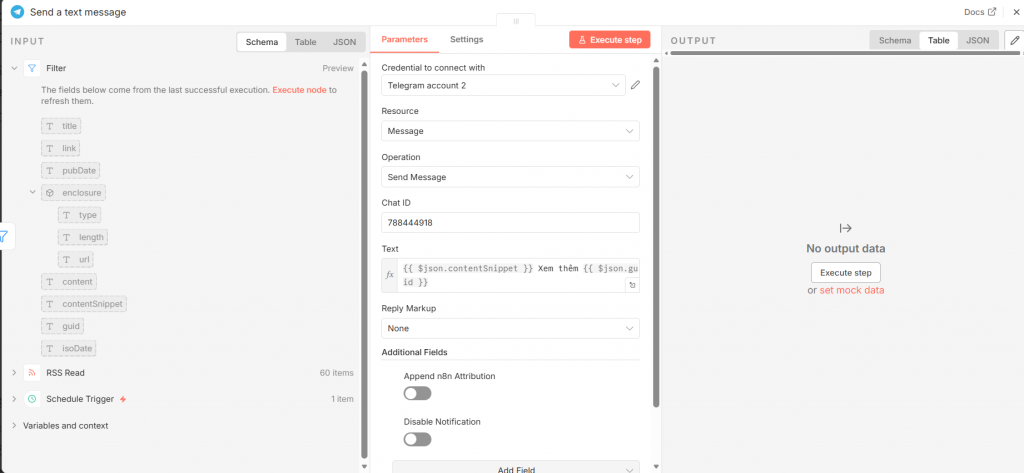Click the RSS Read feed icon
This screenshot has width=1024, height=473.
pos(32,372)
